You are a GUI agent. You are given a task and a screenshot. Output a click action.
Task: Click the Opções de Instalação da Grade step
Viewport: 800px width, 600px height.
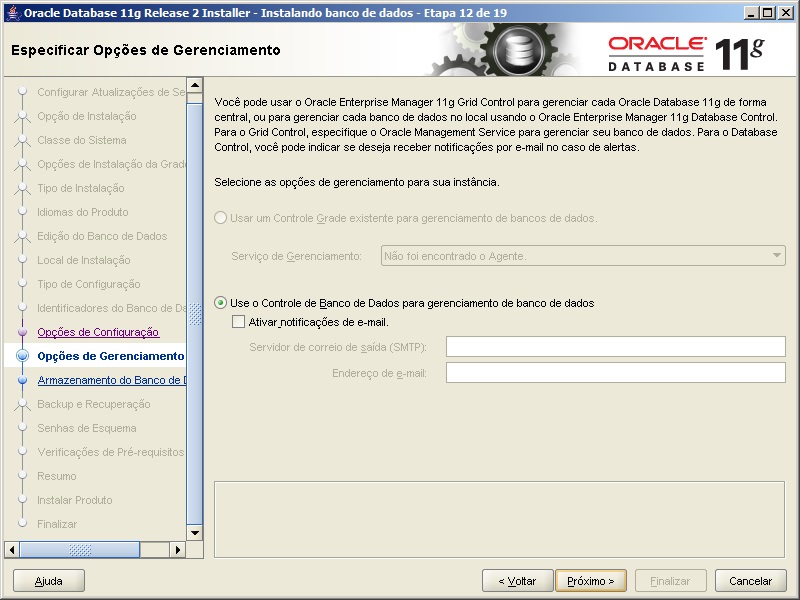click(x=111, y=164)
